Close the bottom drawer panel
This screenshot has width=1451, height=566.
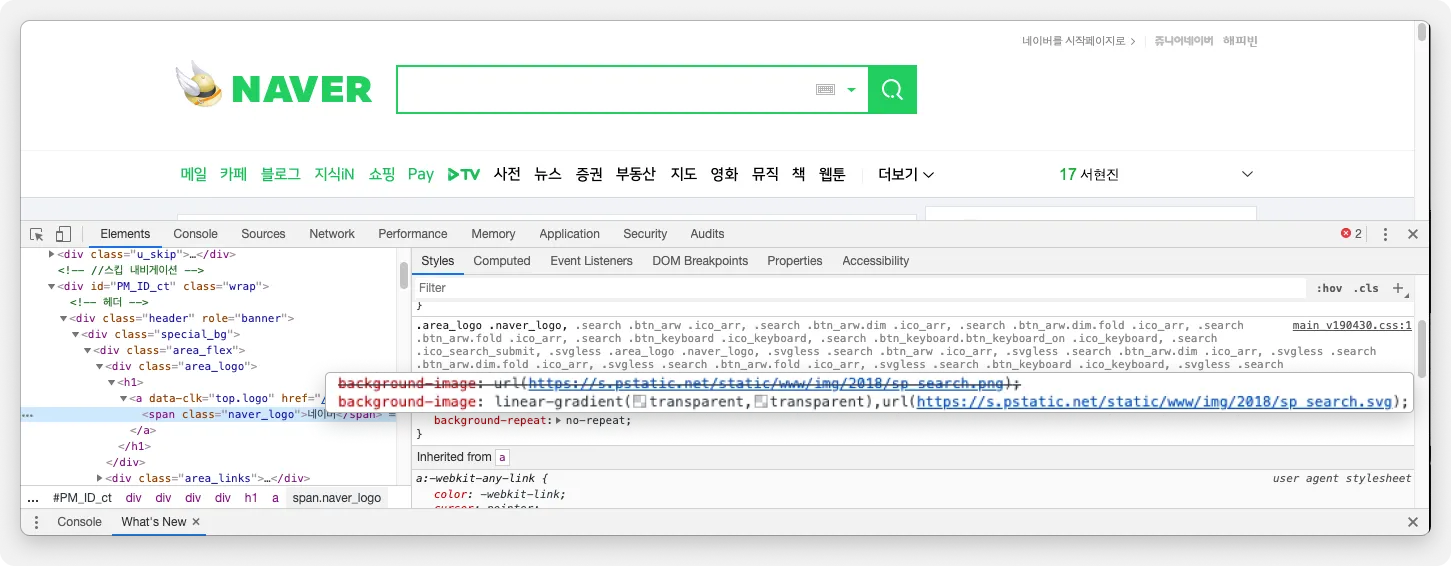tap(1413, 522)
